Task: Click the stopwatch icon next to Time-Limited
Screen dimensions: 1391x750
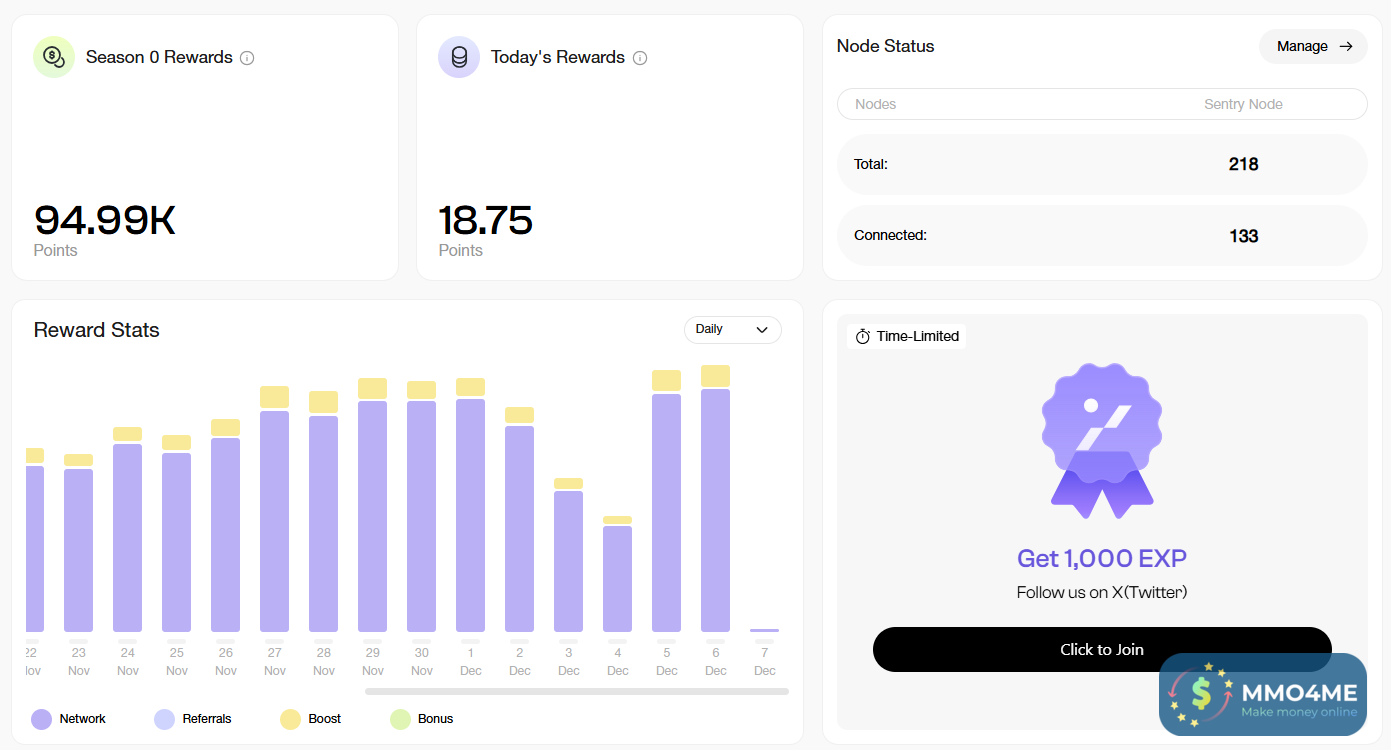Action: [863, 336]
